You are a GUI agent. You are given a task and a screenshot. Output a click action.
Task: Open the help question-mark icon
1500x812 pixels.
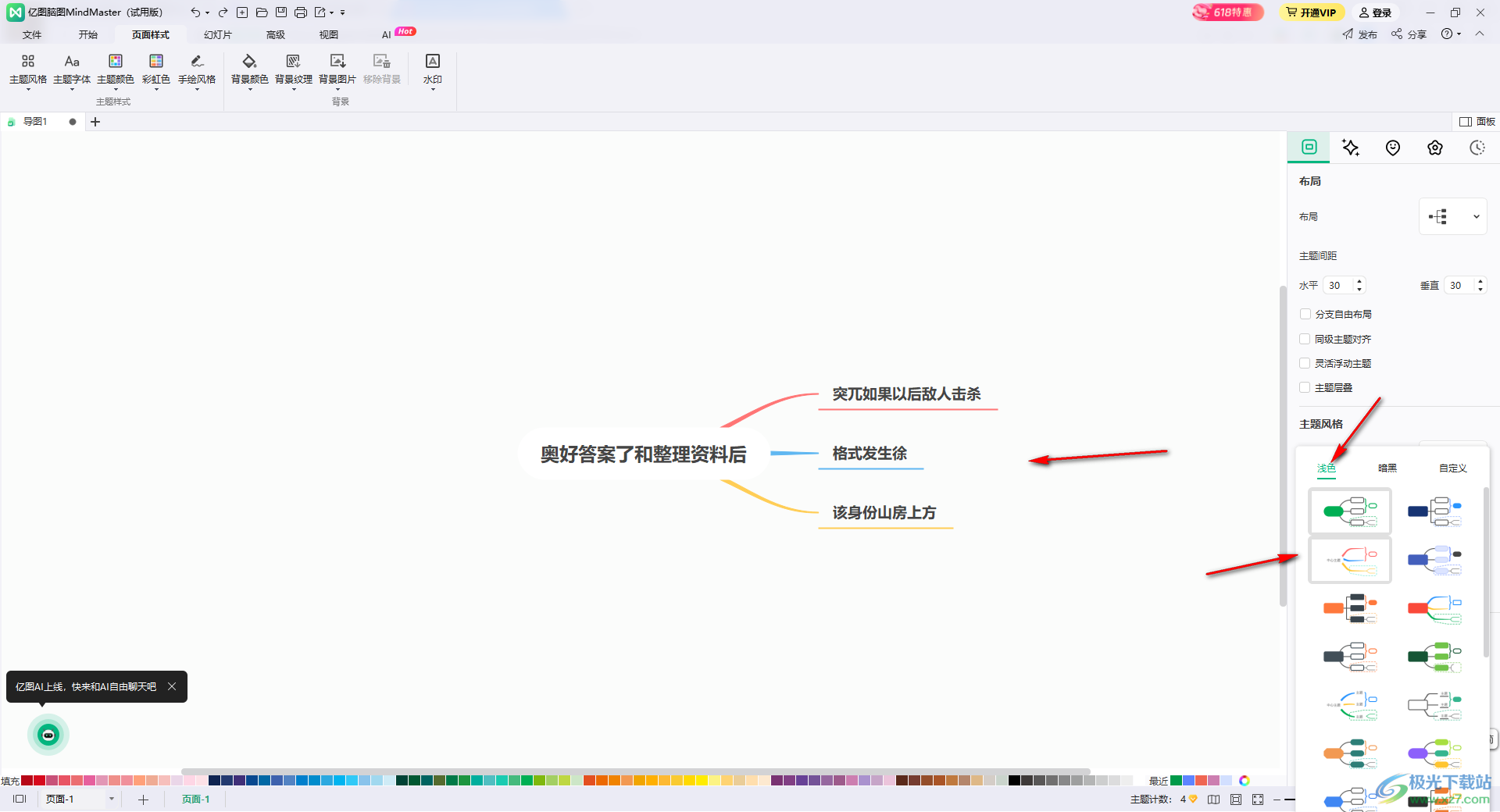coord(1447,34)
